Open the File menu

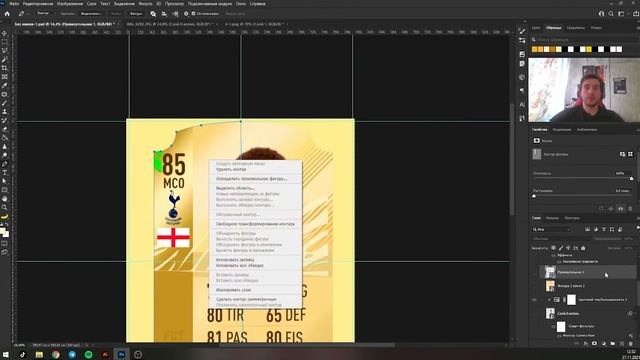pos(14,4)
